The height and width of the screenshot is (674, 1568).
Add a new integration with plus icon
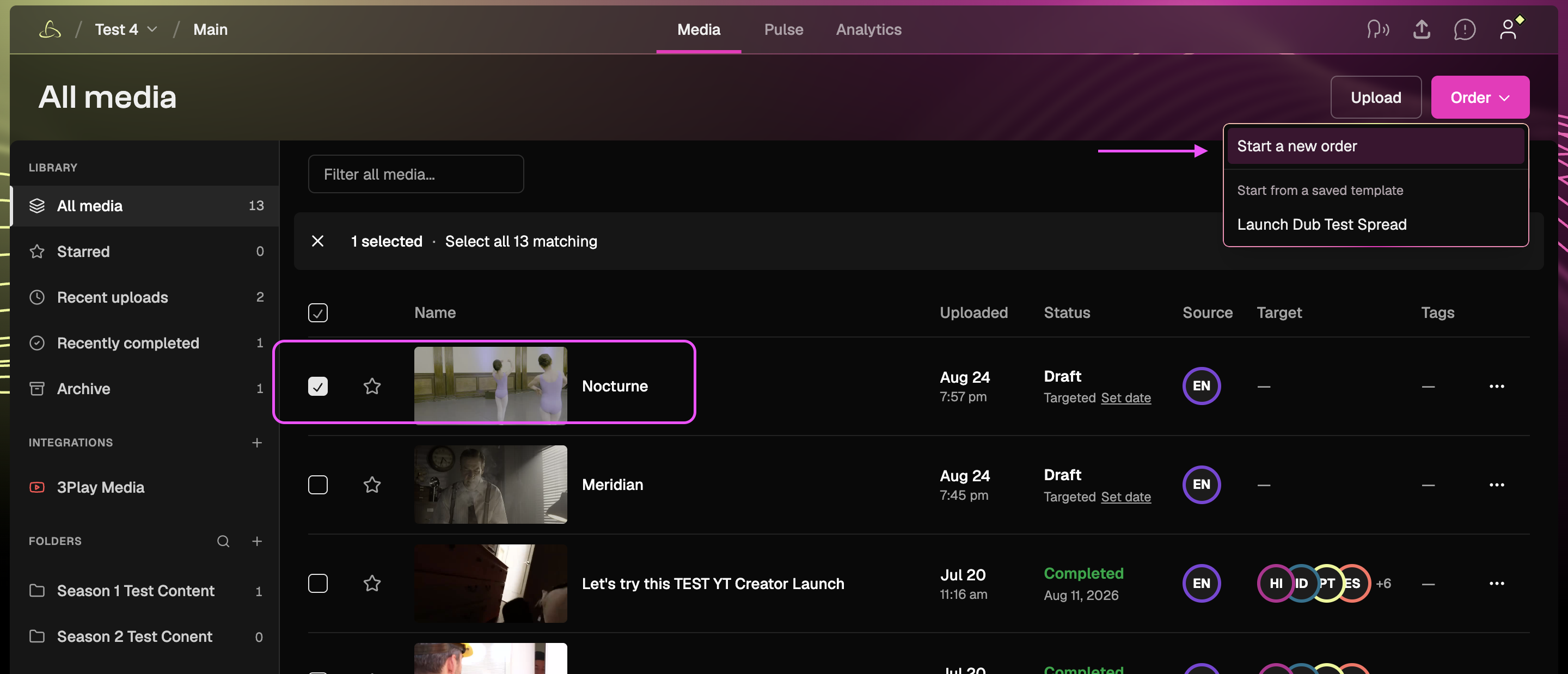tap(257, 443)
